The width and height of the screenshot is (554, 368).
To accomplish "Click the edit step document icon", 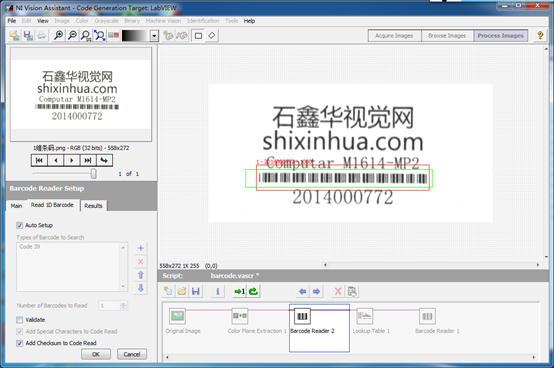I will tap(352, 291).
